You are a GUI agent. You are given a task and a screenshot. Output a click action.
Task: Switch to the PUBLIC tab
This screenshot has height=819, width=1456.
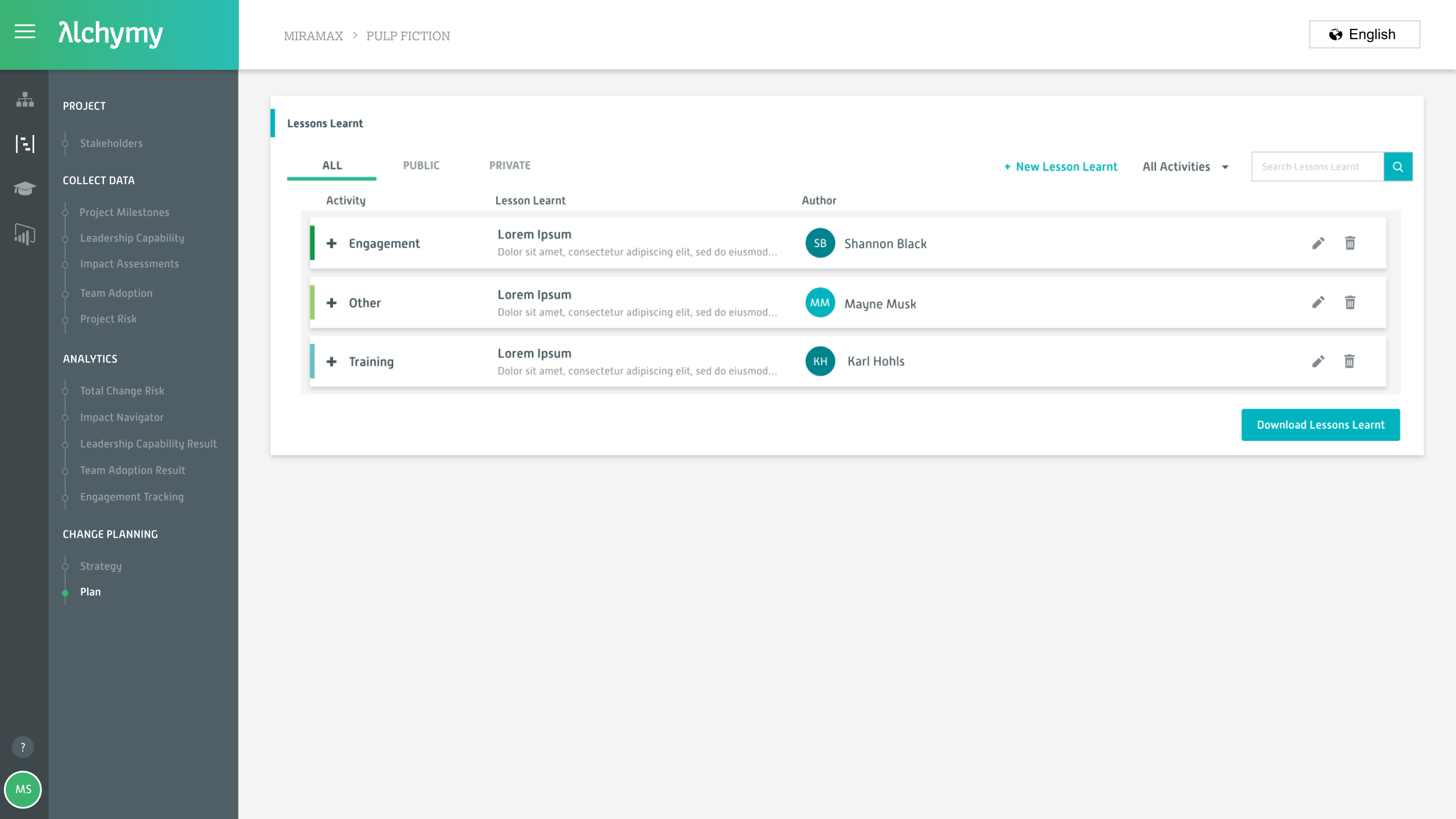tap(421, 166)
